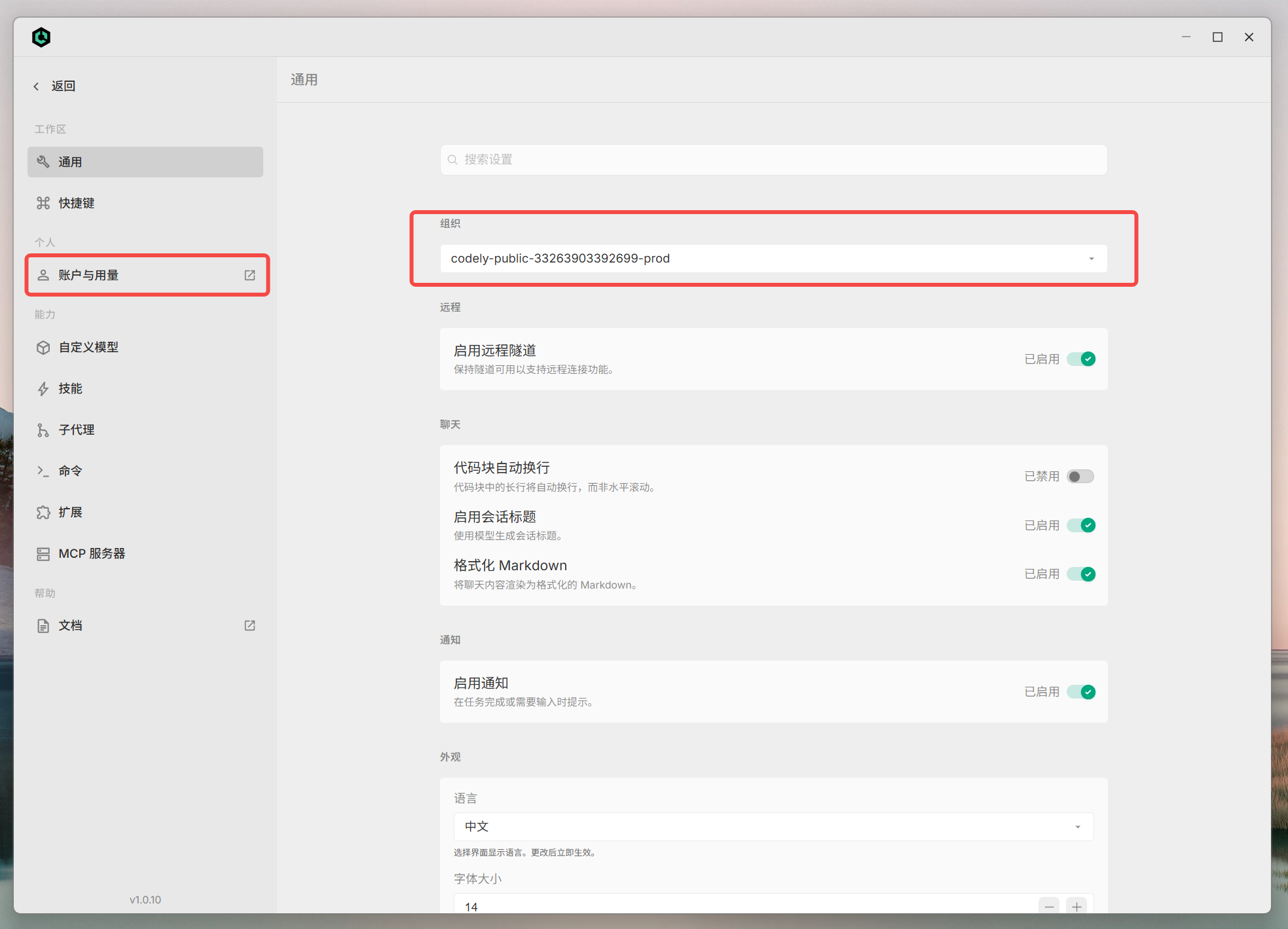Screen dimensions: 1288x929
Task: Close the settings window
Action: [1249, 37]
